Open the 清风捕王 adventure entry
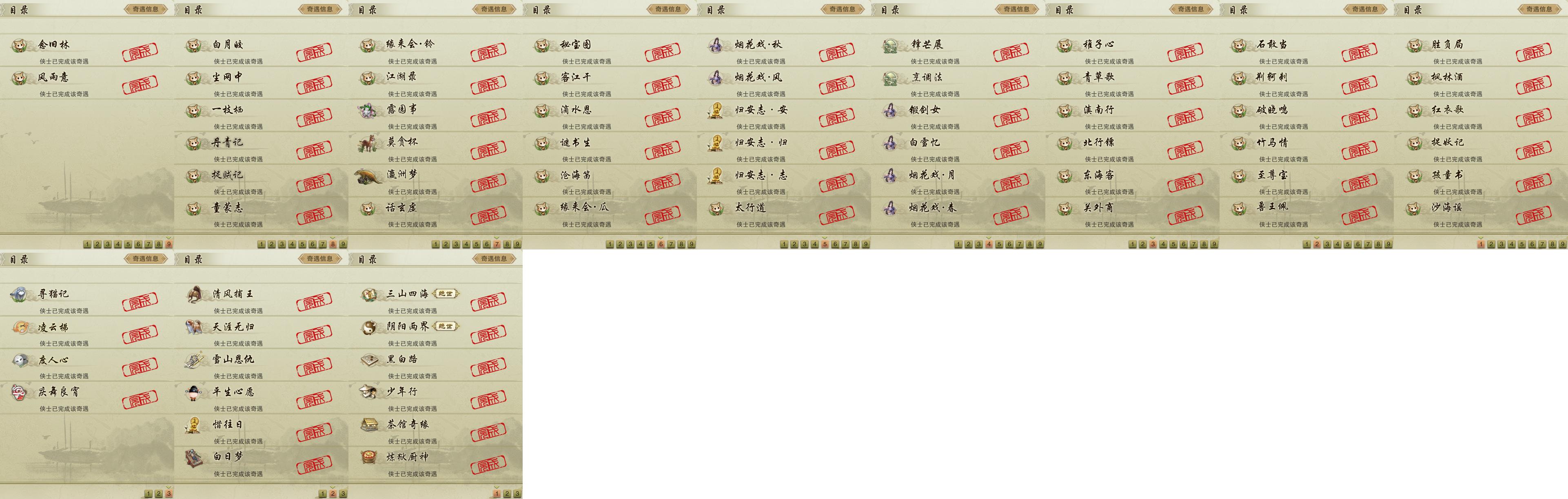Screen dimensions: 1568x499 261,299
